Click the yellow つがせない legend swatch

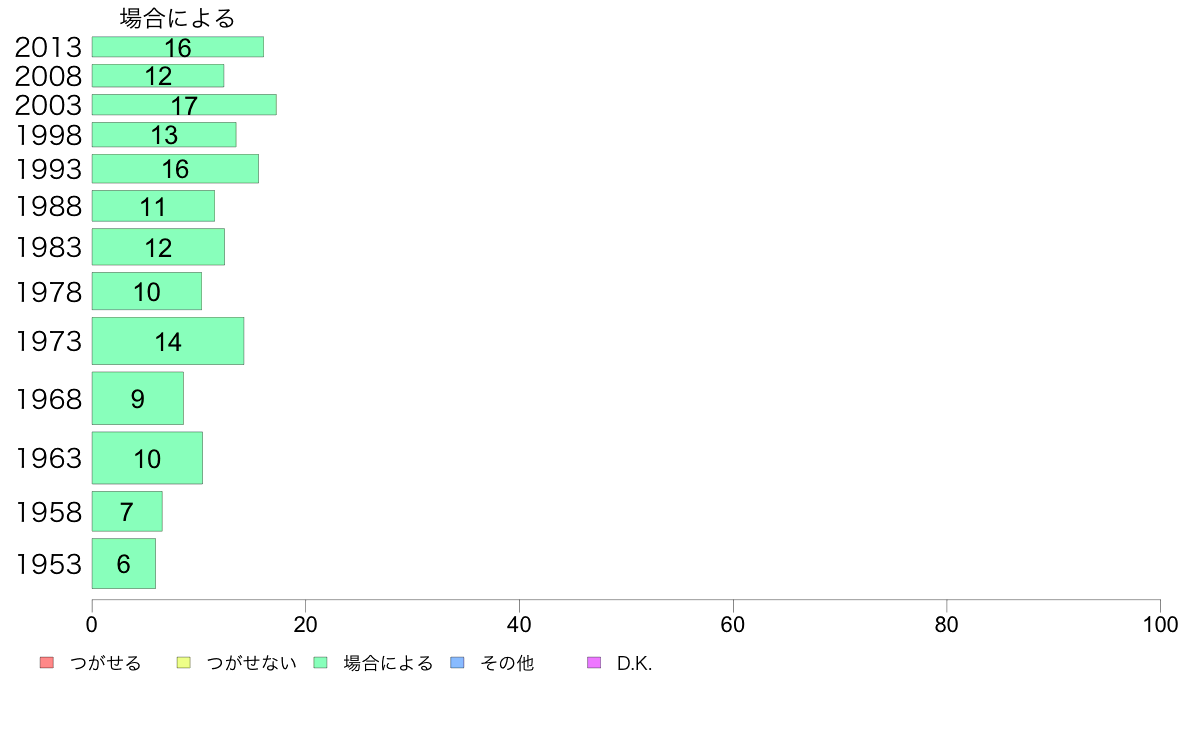pyautogui.click(x=183, y=662)
